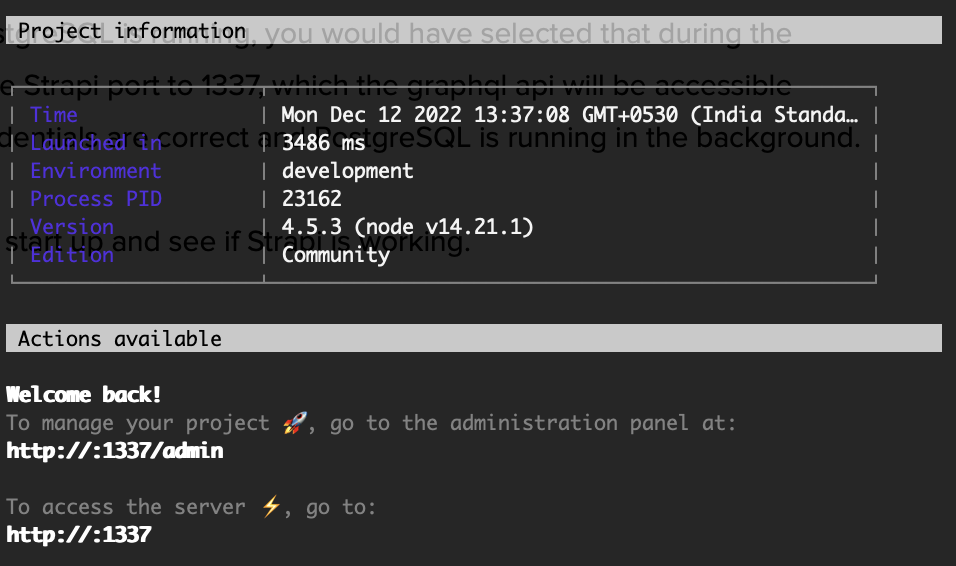The height and width of the screenshot is (566, 956).
Task: Select the Time row label
Action: 54,115
